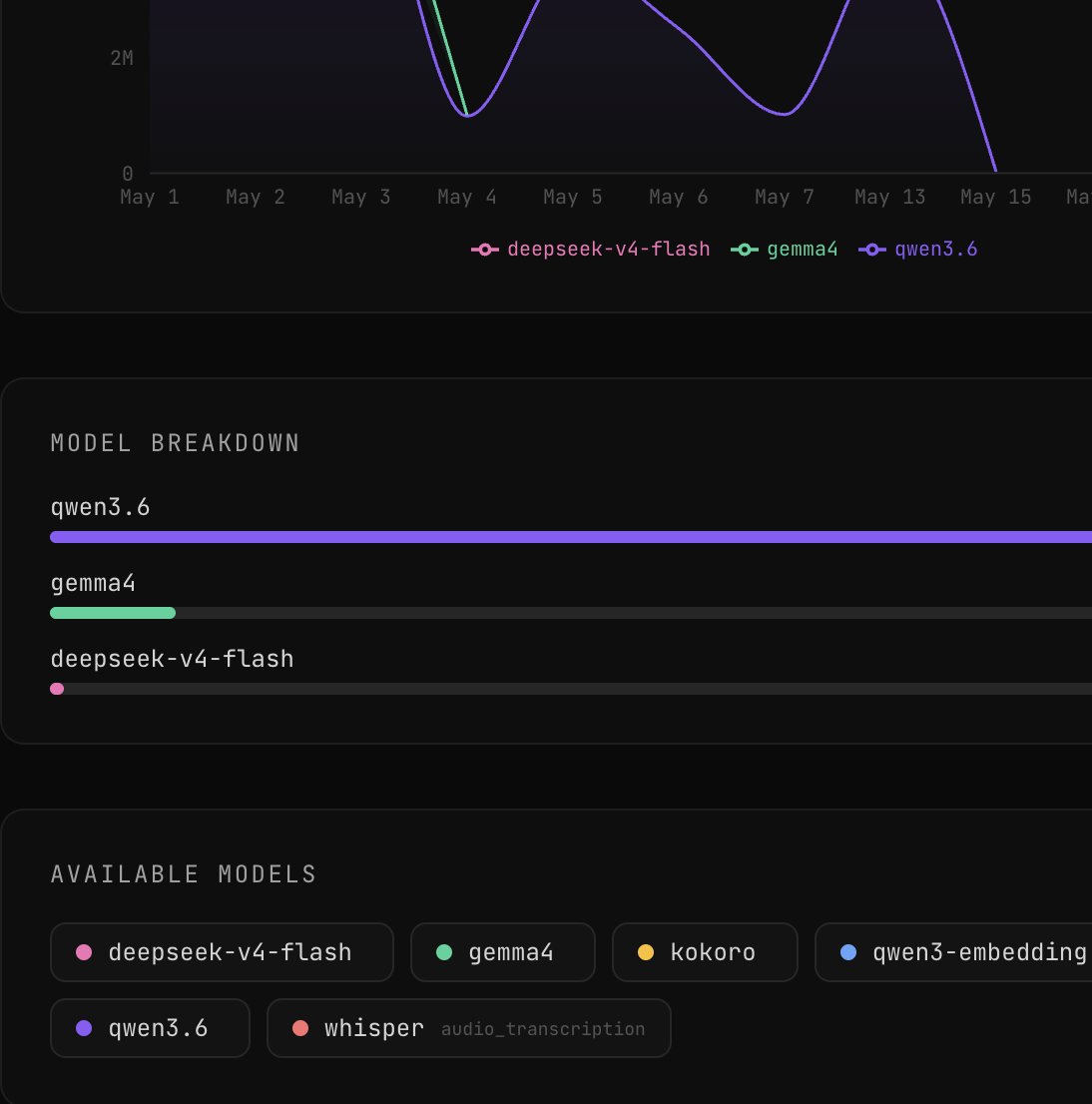Click the qwen3.6 label in Model Breakdown
This screenshot has height=1104, width=1092.
click(100, 507)
